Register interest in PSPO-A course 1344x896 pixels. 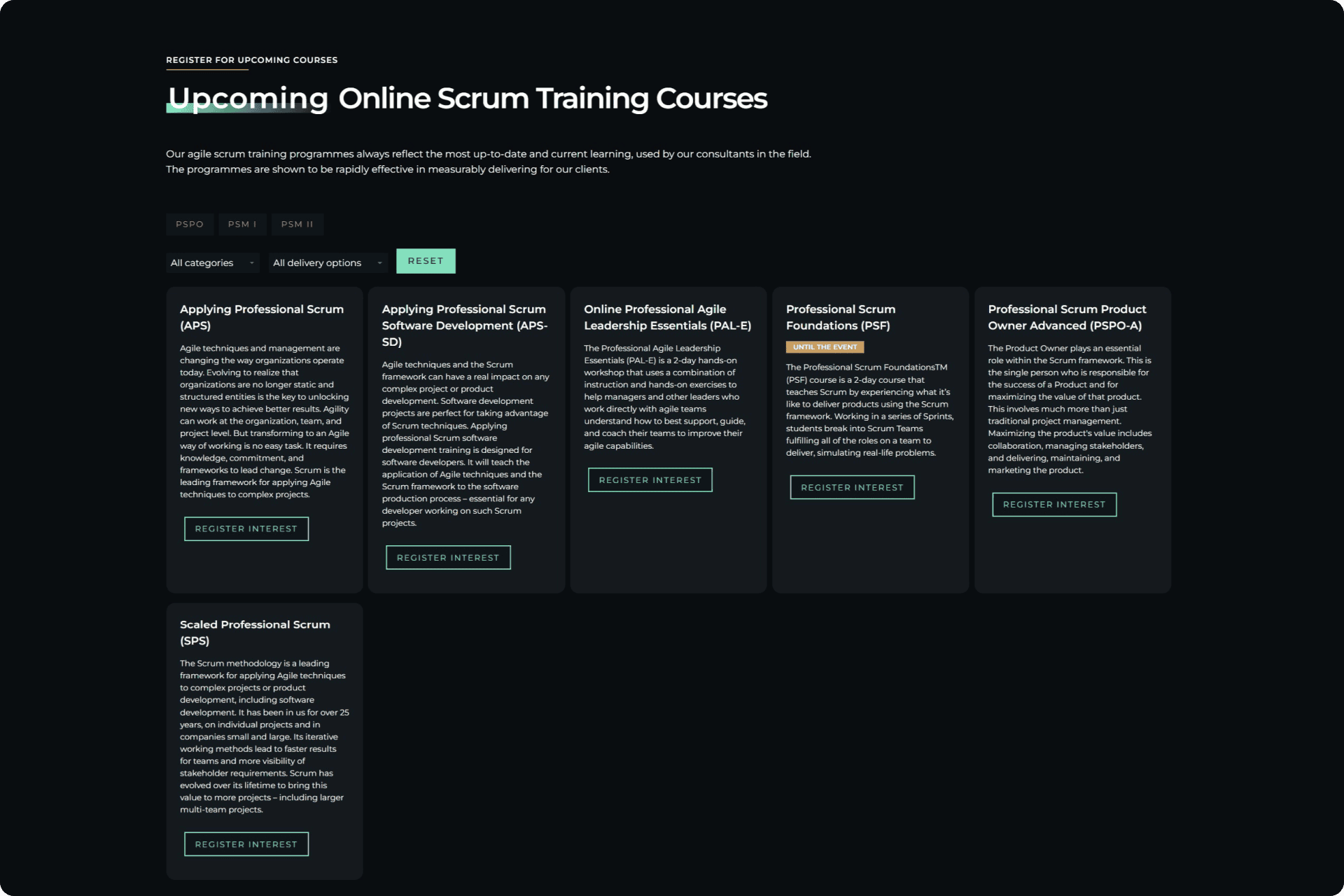coord(1053,505)
